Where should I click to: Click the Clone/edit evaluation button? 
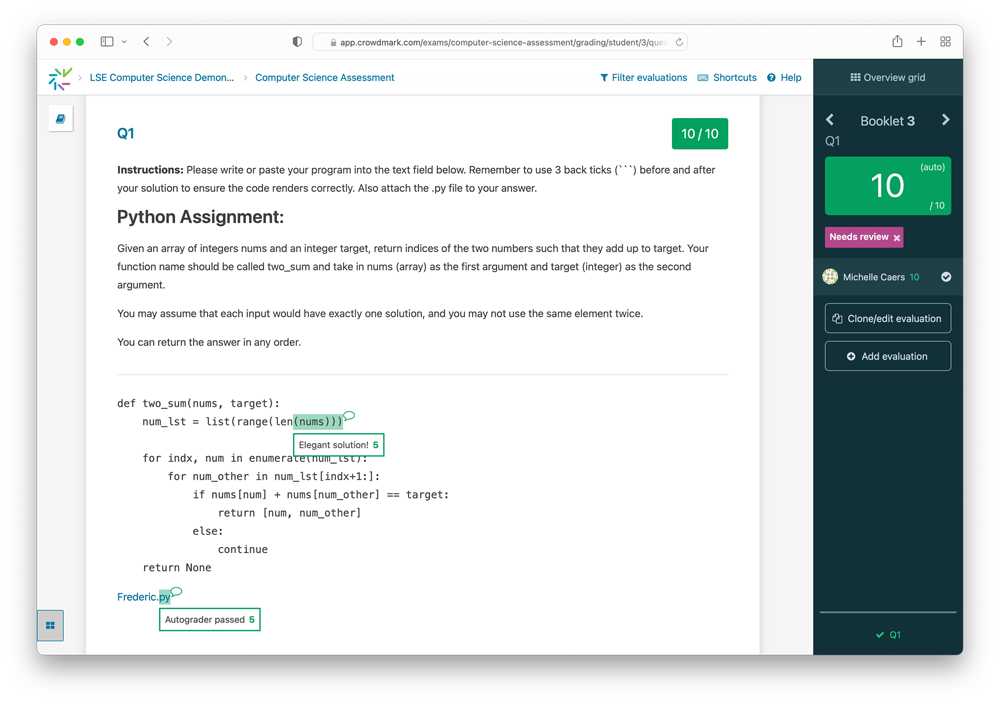point(887,318)
